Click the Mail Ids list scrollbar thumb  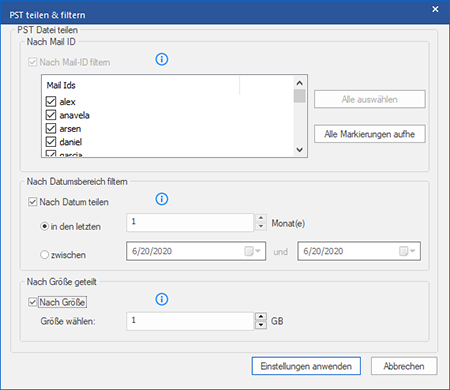[299, 96]
